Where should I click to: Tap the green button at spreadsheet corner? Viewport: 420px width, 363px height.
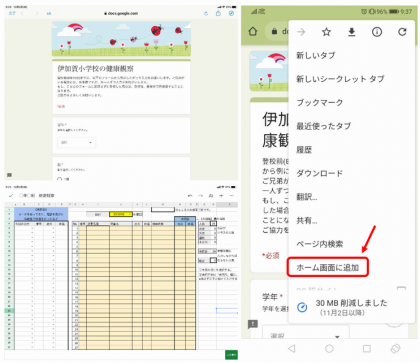[x=232, y=355]
